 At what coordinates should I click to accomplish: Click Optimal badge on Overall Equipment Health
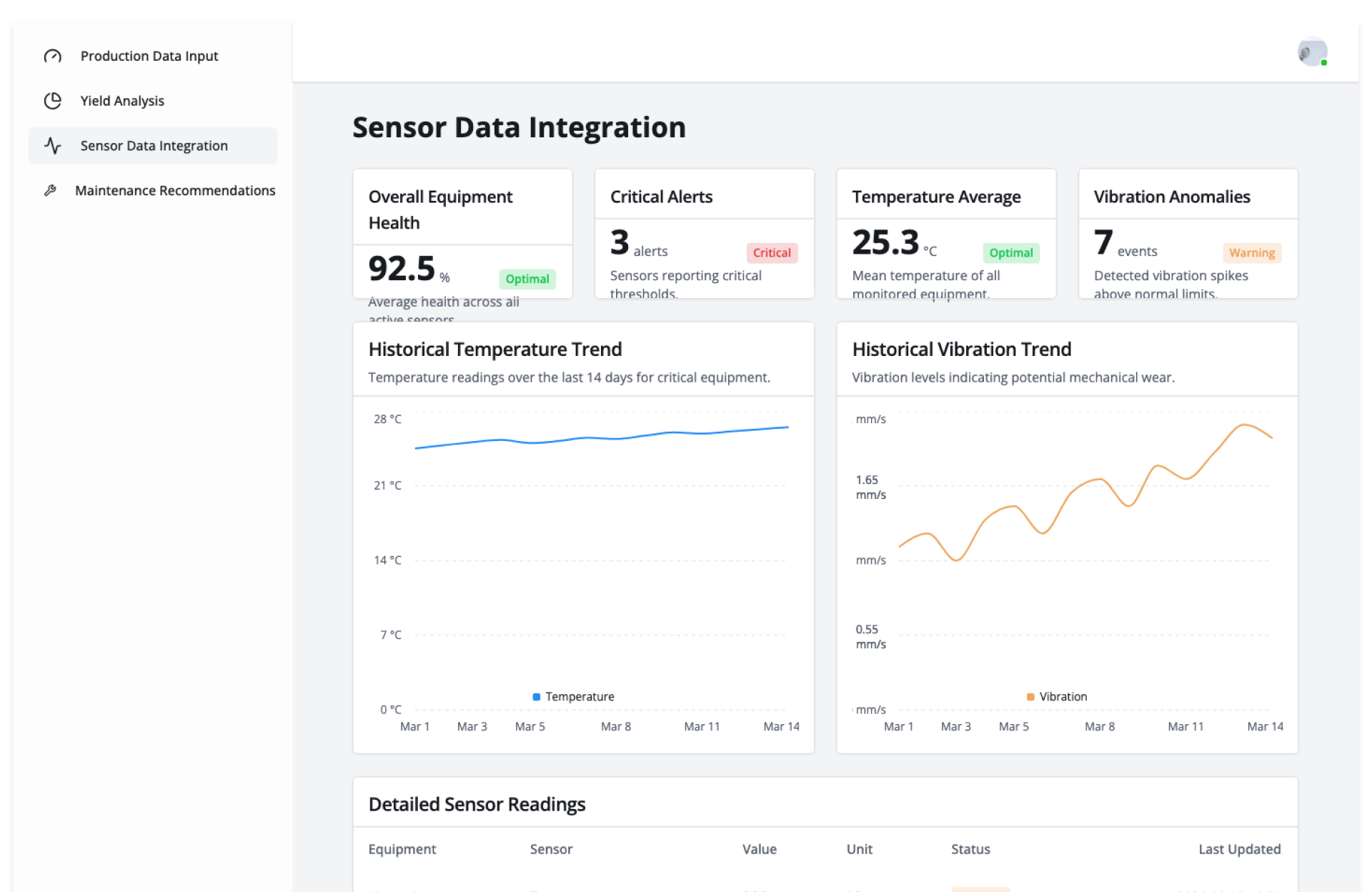point(527,279)
